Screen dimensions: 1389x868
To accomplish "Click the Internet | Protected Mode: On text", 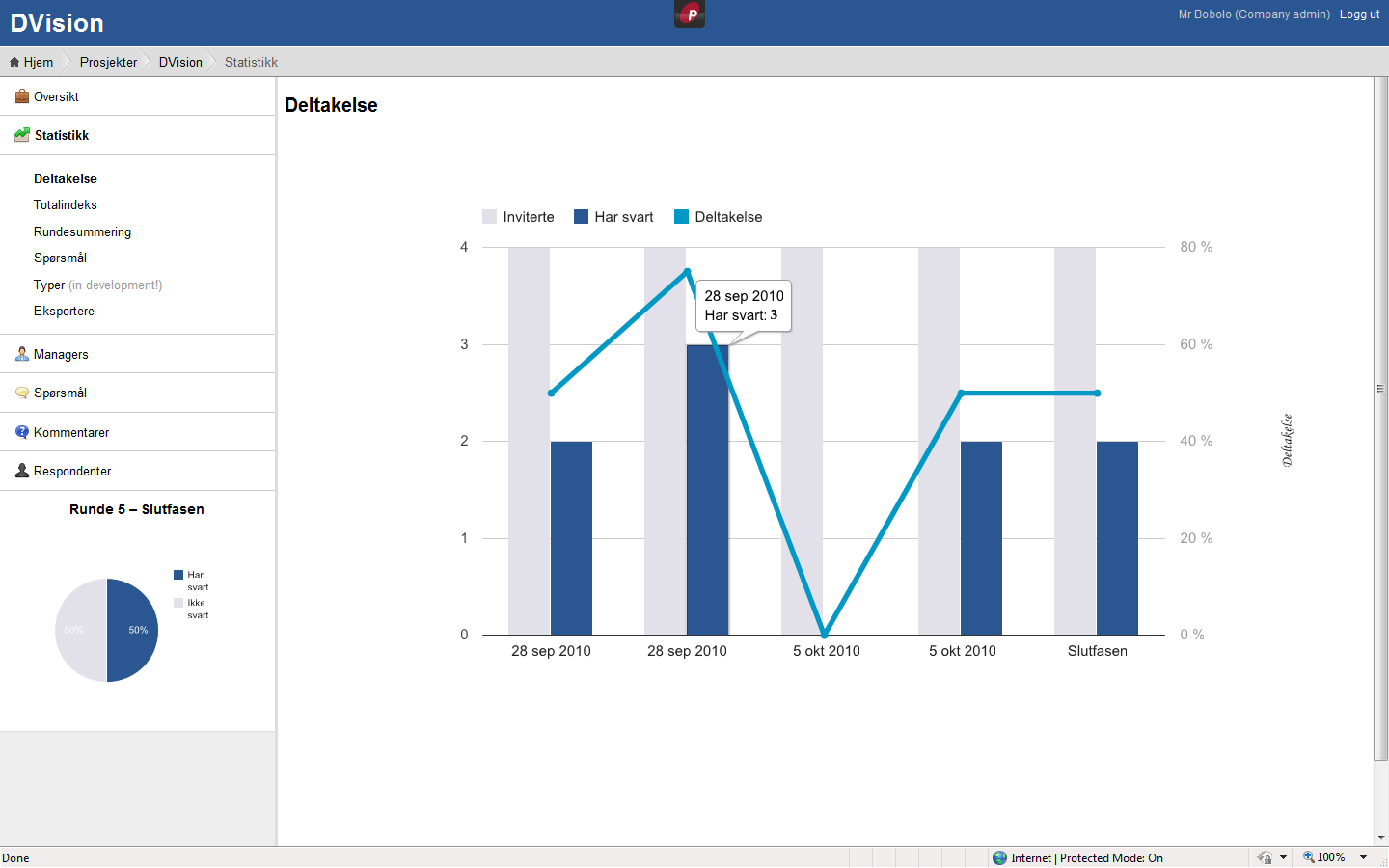I will click(1087, 857).
